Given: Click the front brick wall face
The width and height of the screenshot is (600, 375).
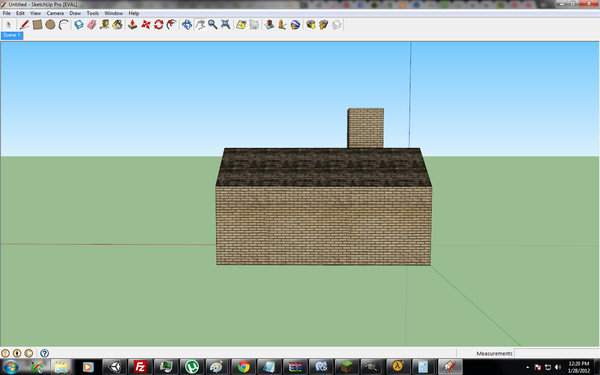Looking at the screenshot, I should 323,226.
